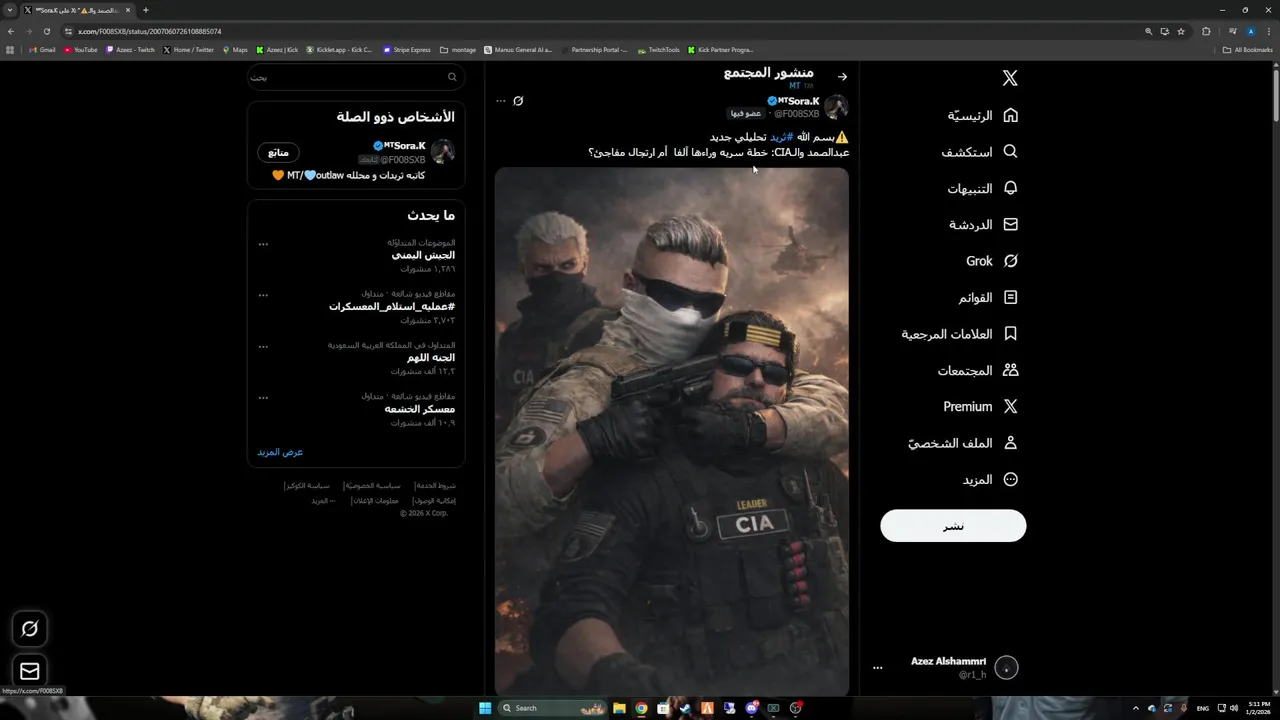
Task: Open the معسكر الخشعه trending topic
Action: click(x=420, y=409)
